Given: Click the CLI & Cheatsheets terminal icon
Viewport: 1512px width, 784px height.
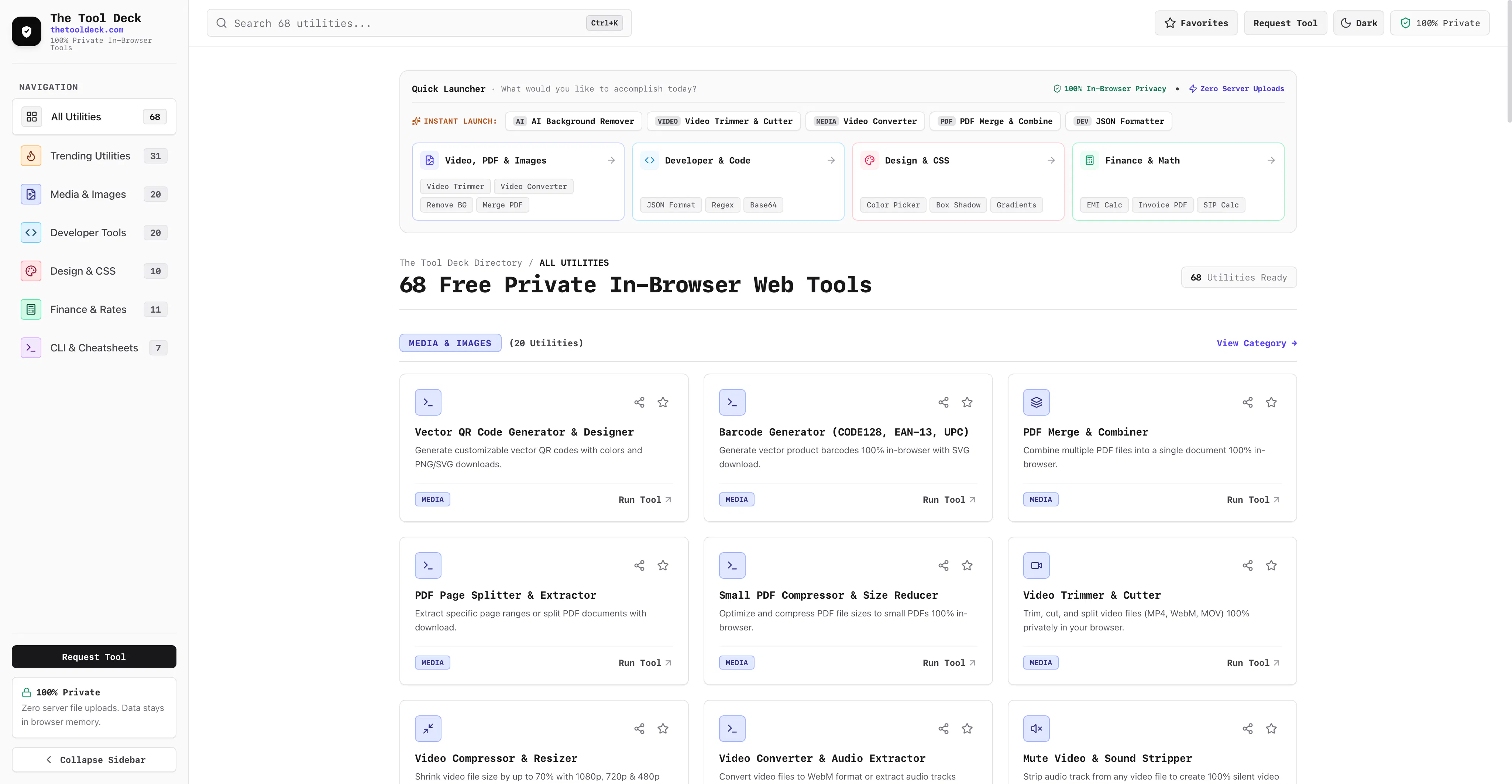Looking at the screenshot, I should coord(31,347).
